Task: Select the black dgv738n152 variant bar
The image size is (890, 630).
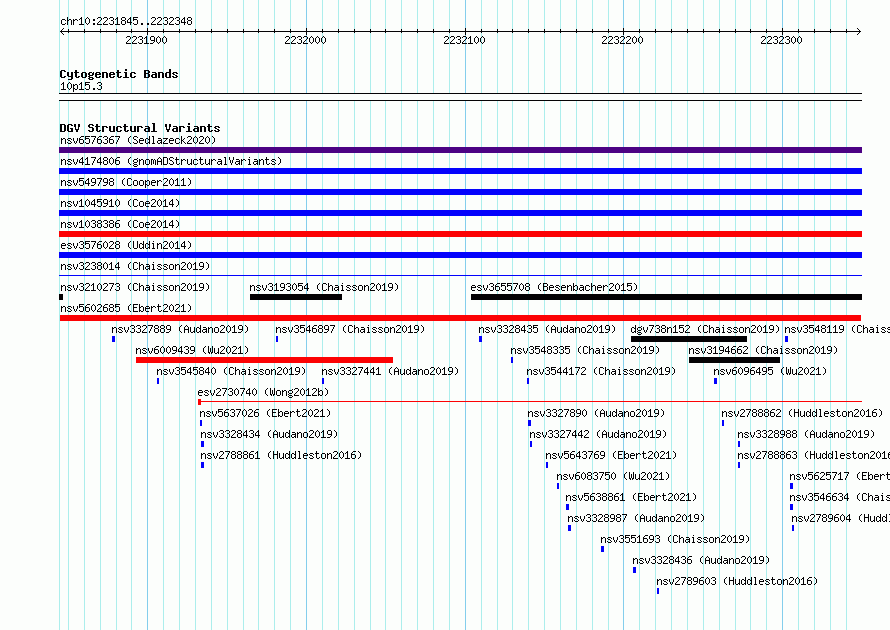Action: click(x=689, y=339)
